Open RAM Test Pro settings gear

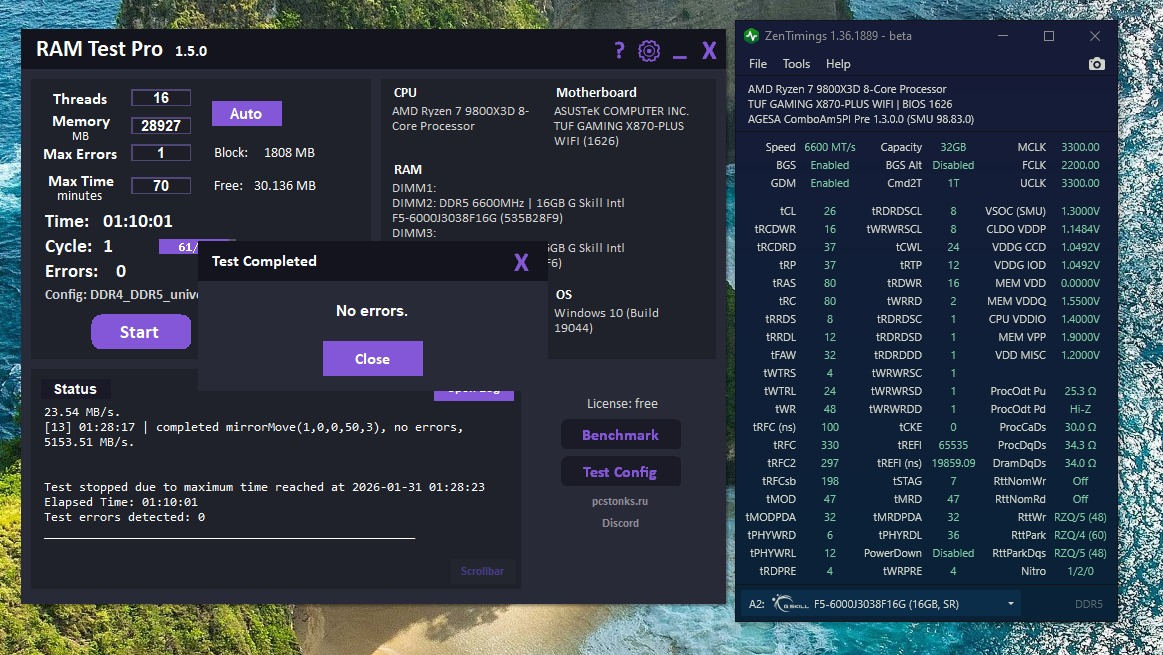[649, 50]
